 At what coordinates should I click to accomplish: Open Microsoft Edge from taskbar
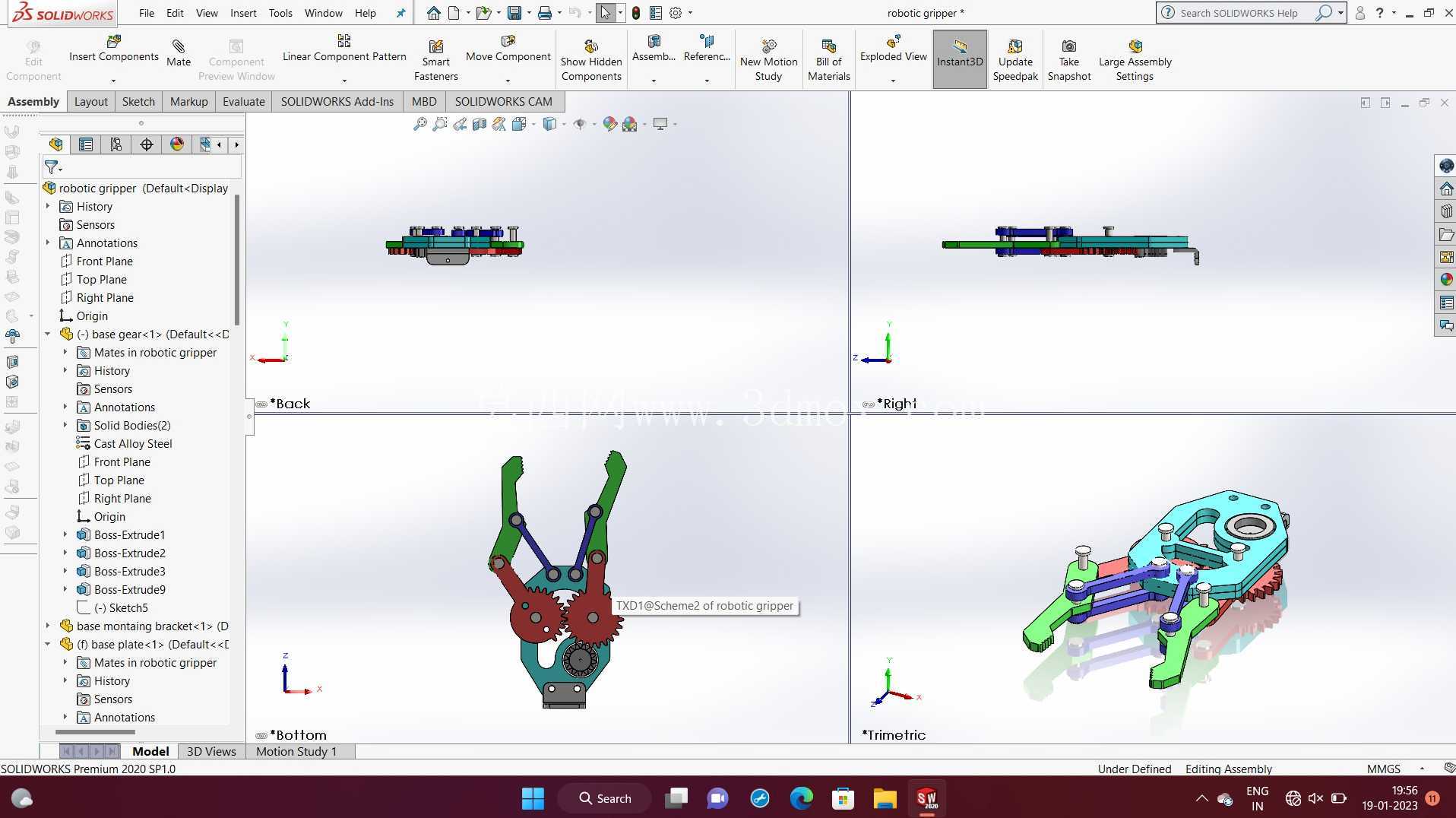801,798
